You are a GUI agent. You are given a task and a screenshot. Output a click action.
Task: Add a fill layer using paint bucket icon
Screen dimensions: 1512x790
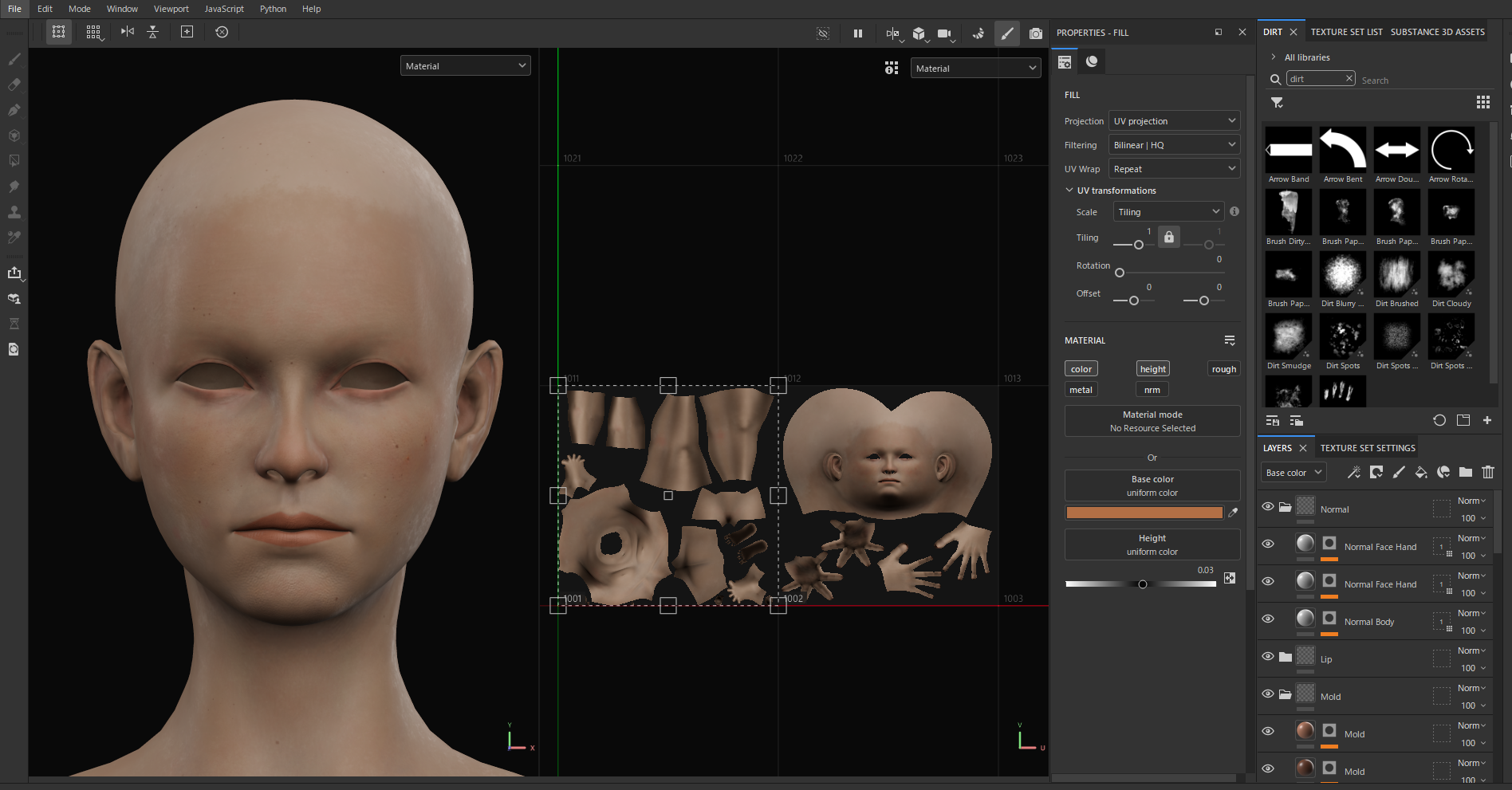click(x=1421, y=473)
